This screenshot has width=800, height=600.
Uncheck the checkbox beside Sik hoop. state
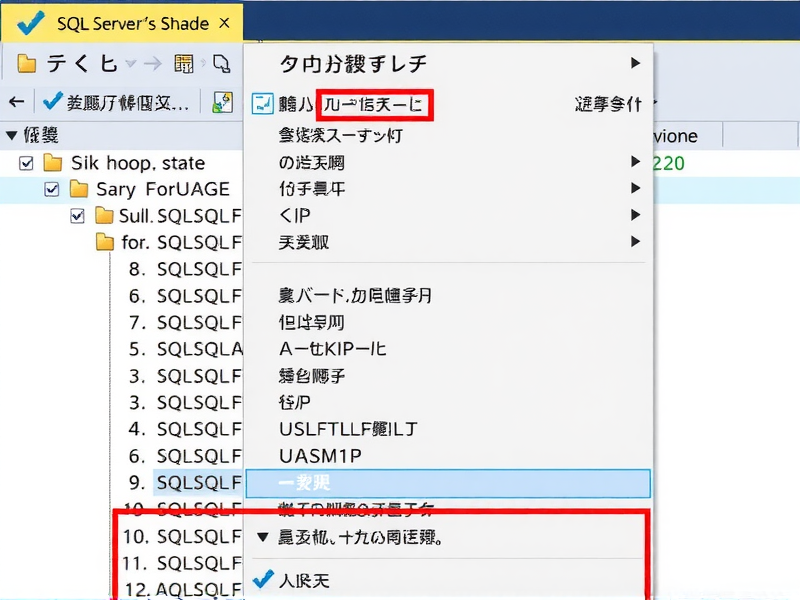[x=24, y=163]
